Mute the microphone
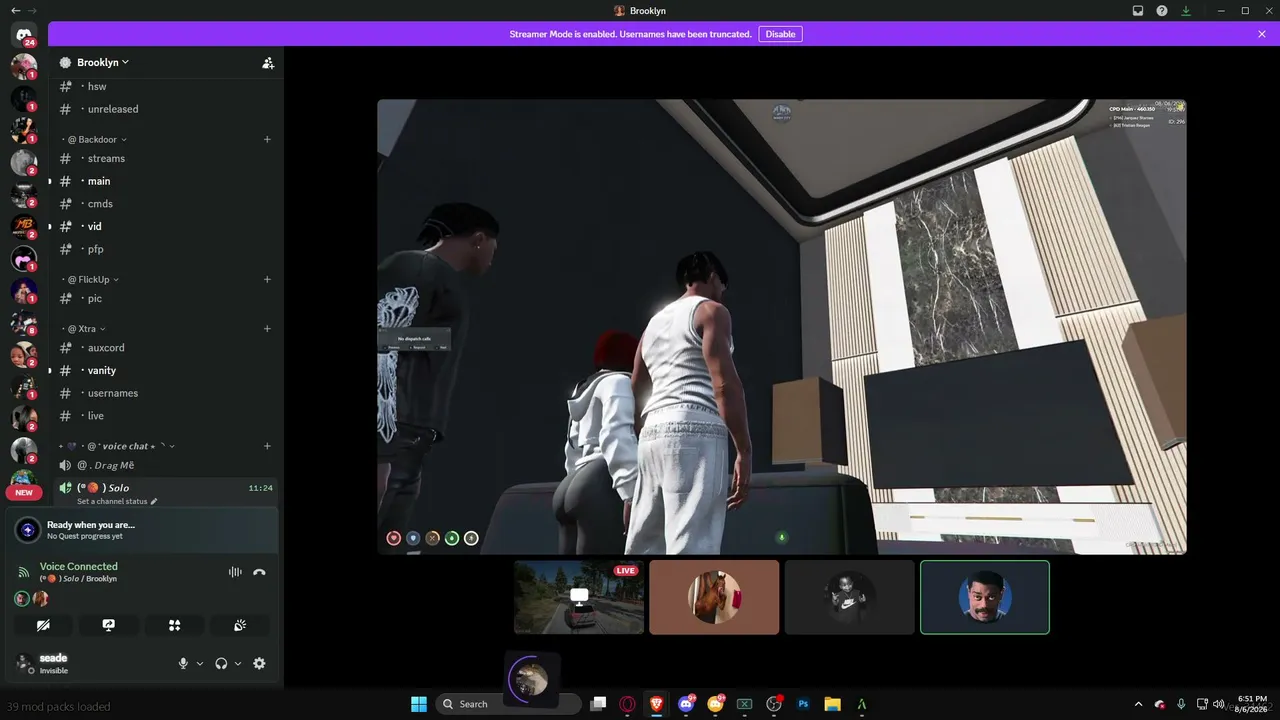 (x=183, y=663)
